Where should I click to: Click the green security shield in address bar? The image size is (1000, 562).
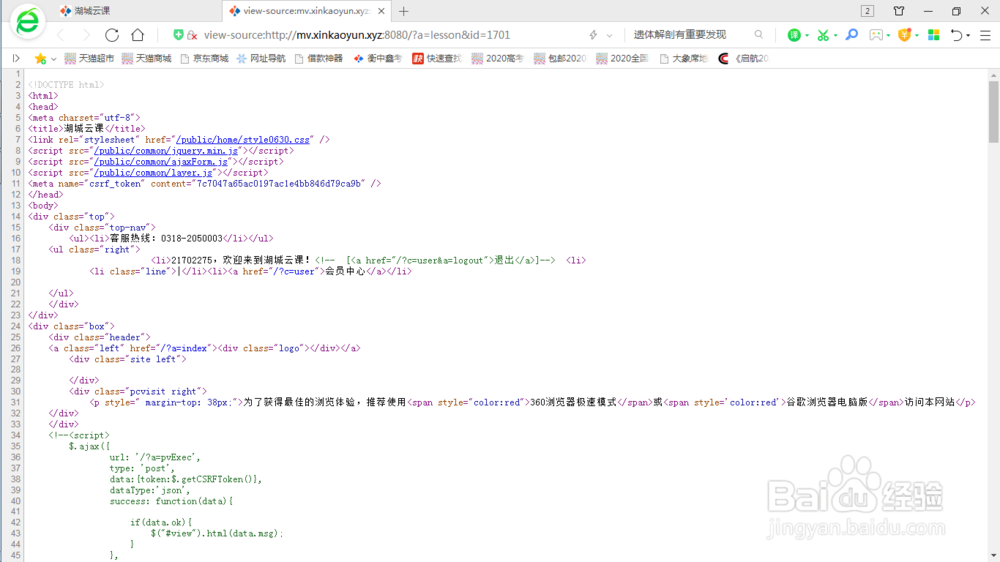178,35
